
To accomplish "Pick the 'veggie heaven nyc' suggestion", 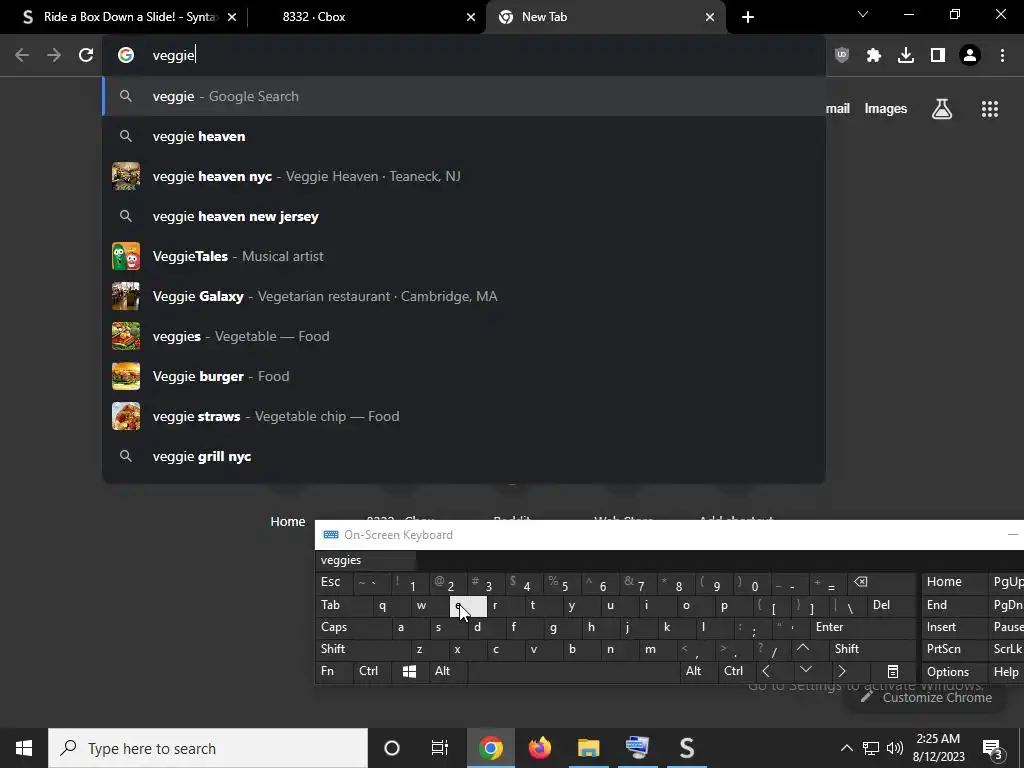I will pyautogui.click(x=464, y=176).
